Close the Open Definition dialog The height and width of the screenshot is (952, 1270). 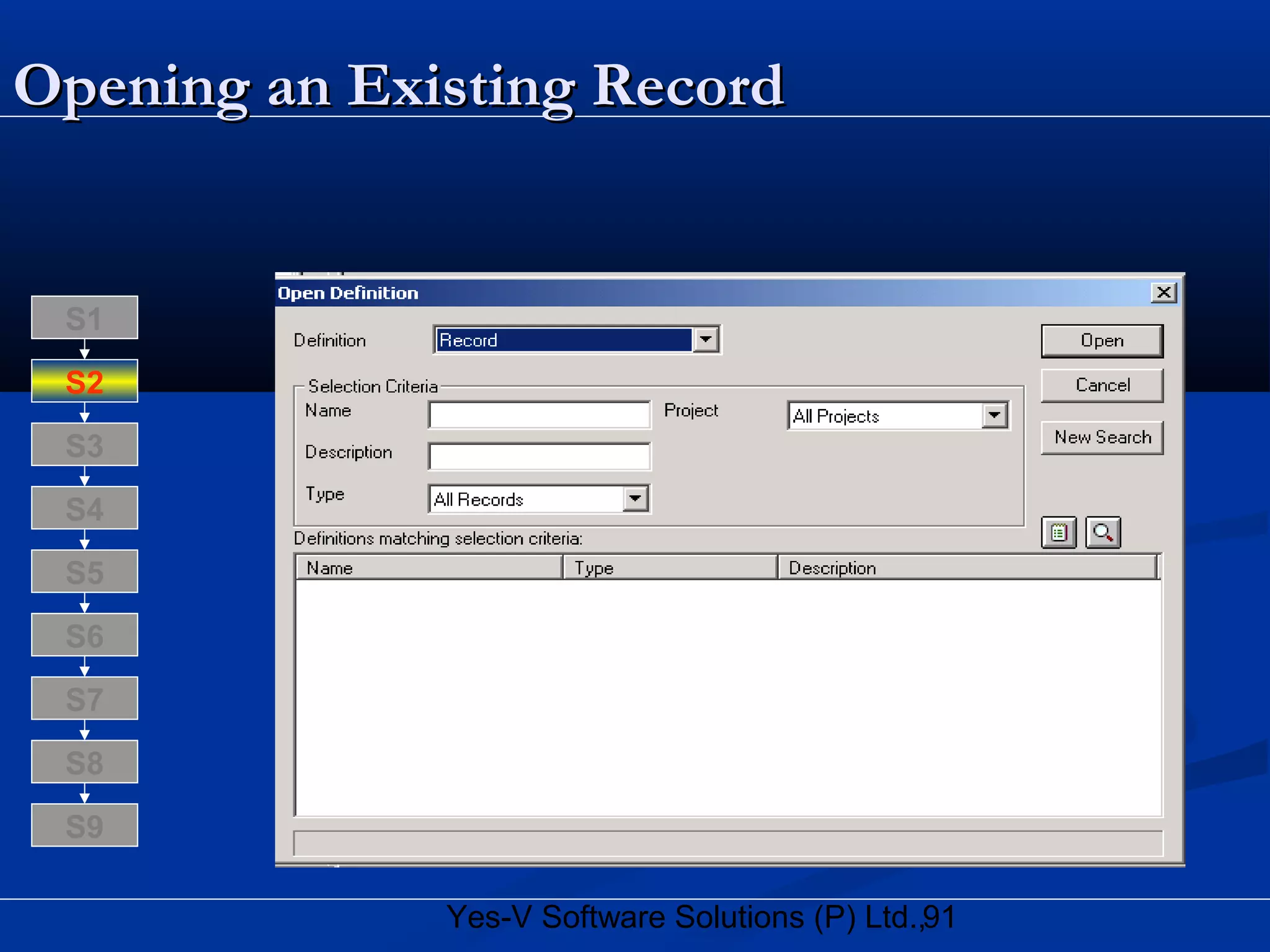coord(1164,293)
